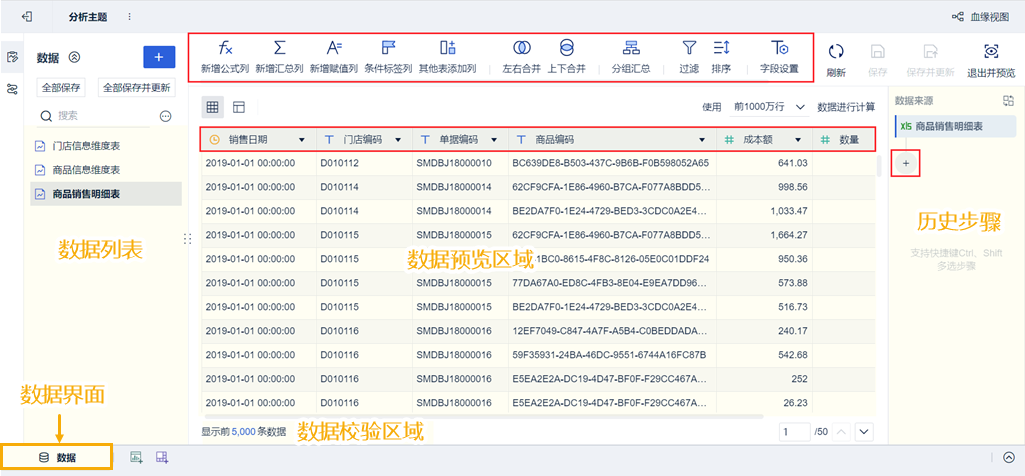Click the # type icon of 成本额
Image resolution: width=1025 pixels, height=476 pixels.
point(730,140)
